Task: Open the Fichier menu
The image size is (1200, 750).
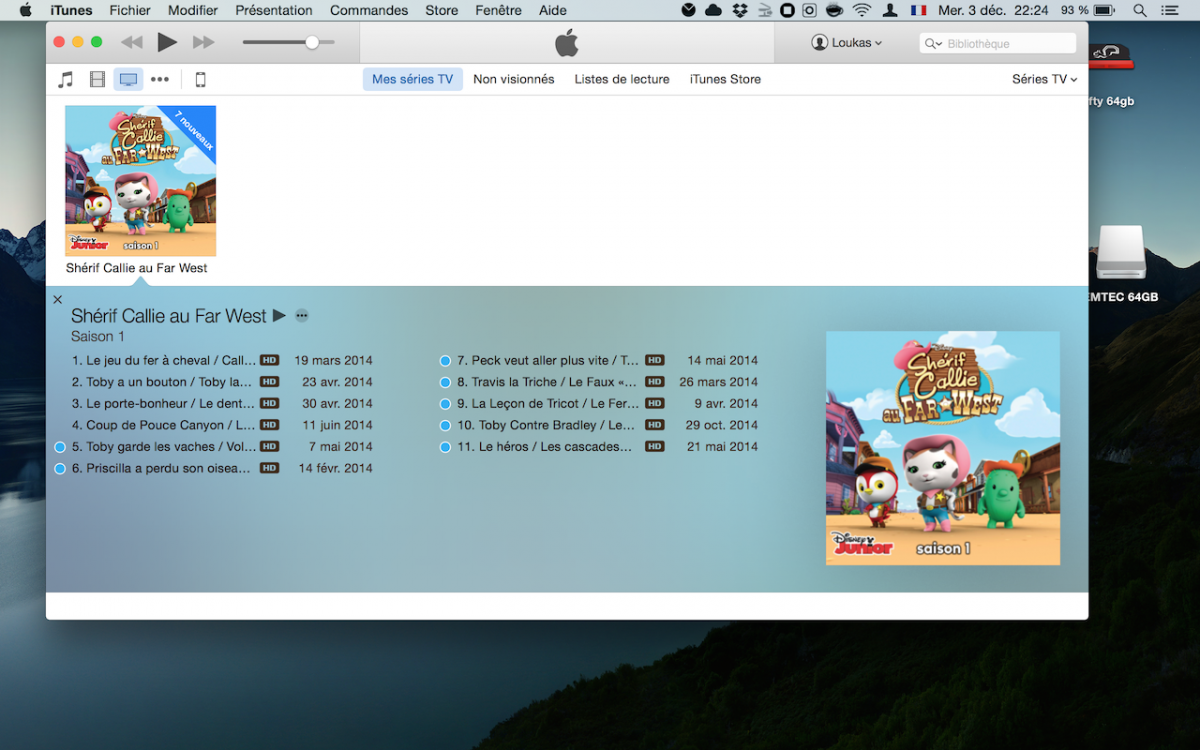Action: pyautogui.click(x=130, y=10)
